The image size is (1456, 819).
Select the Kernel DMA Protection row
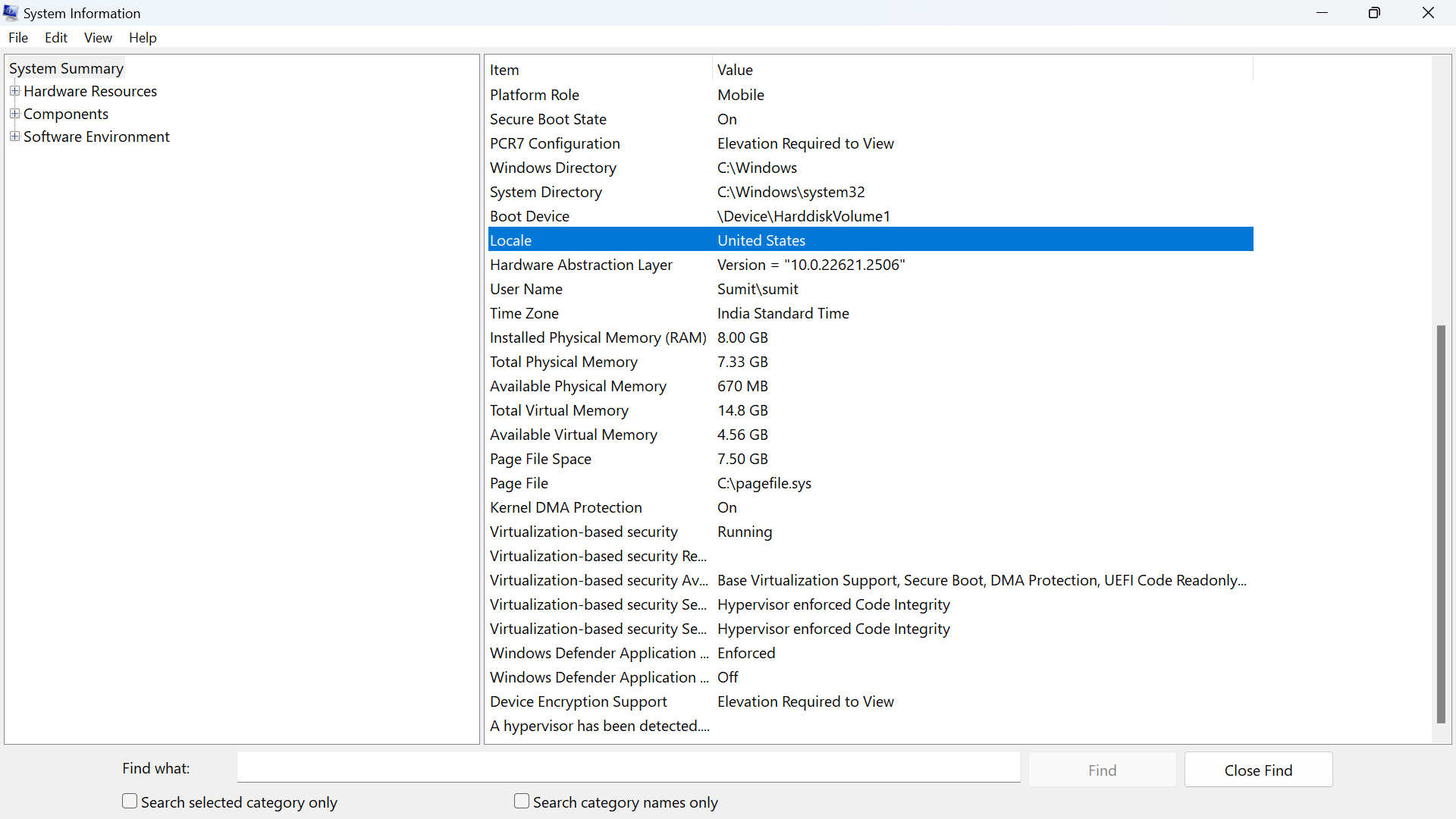pyautogui.click(x=871, y=507)
